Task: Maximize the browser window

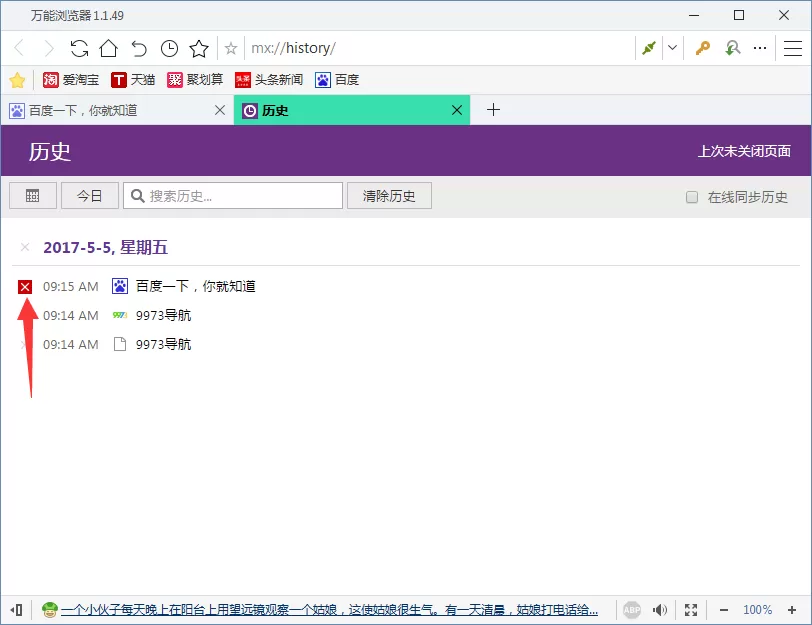Action: click(739, 16)
